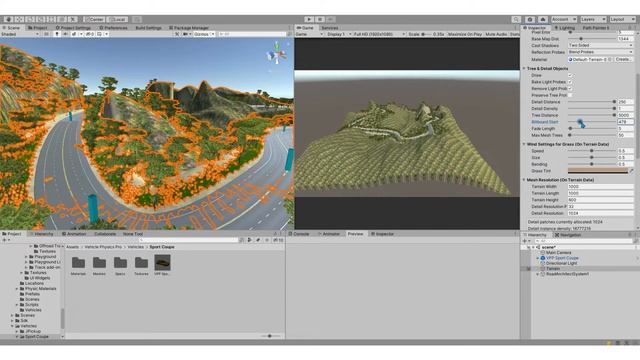Screen dimensions: 640x360
Task: Open Collaborate history icon
Action: click(530, 19)
